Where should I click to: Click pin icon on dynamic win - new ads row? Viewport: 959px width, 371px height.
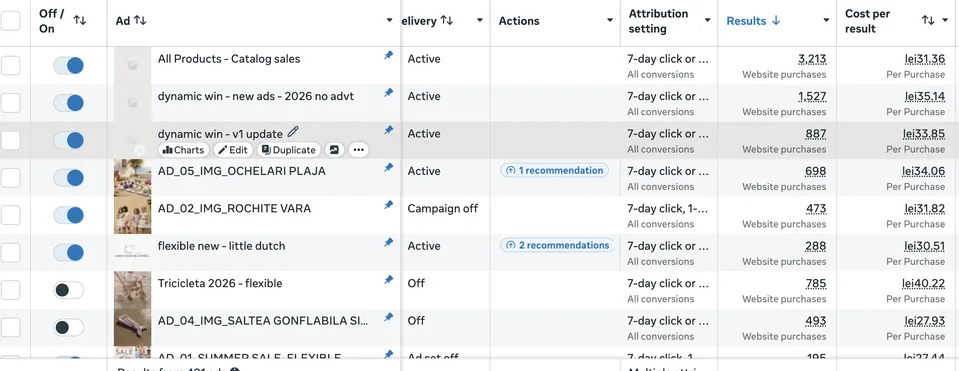pyautogui.click(x=388, y=93)
